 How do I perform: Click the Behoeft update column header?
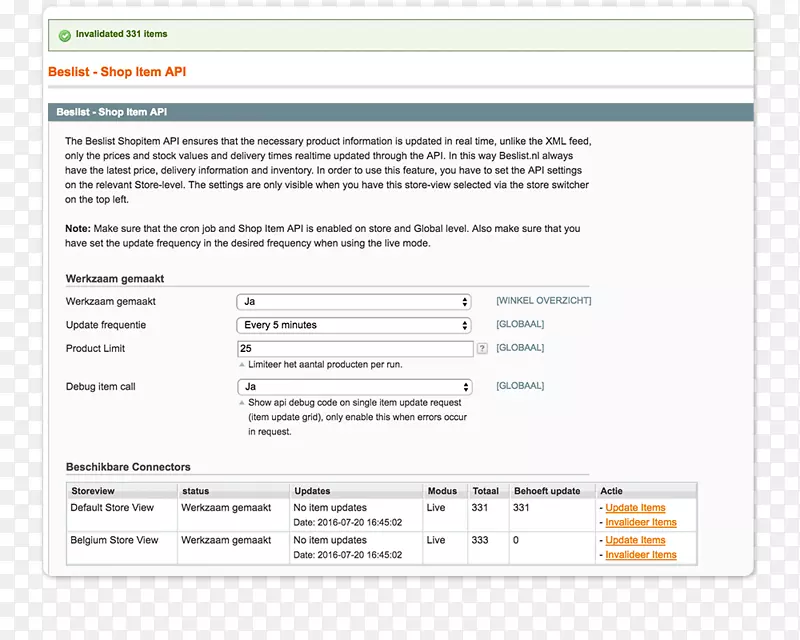(x=546, y=491)
